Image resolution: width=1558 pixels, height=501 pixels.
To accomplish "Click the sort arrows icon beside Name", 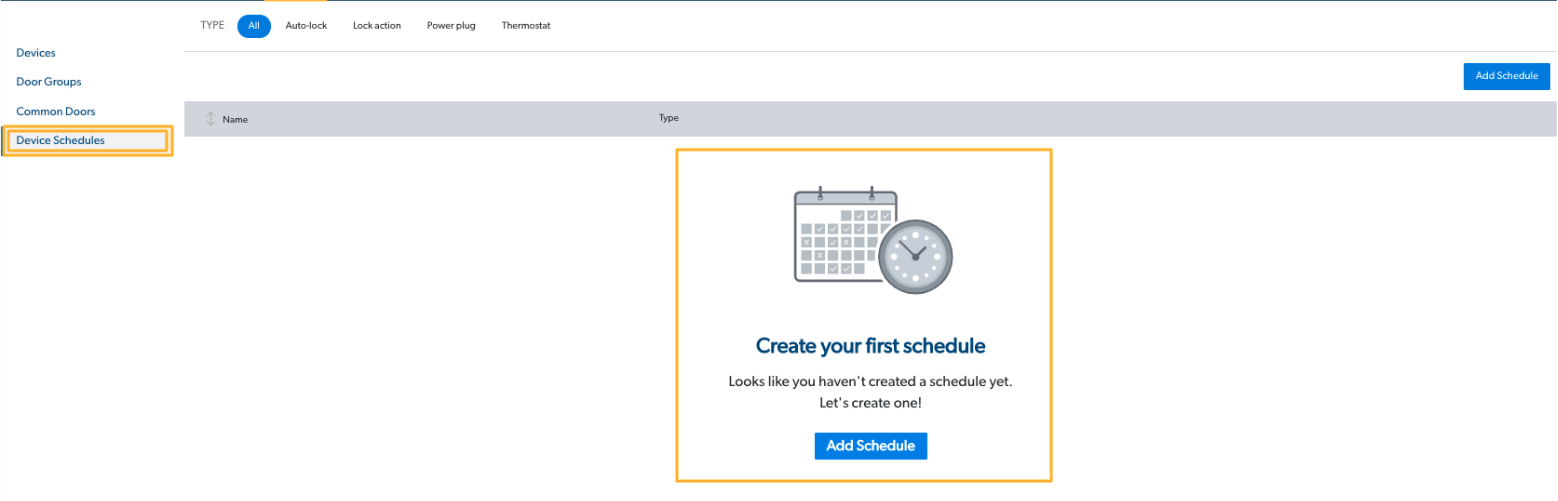I will click(210, 119).
